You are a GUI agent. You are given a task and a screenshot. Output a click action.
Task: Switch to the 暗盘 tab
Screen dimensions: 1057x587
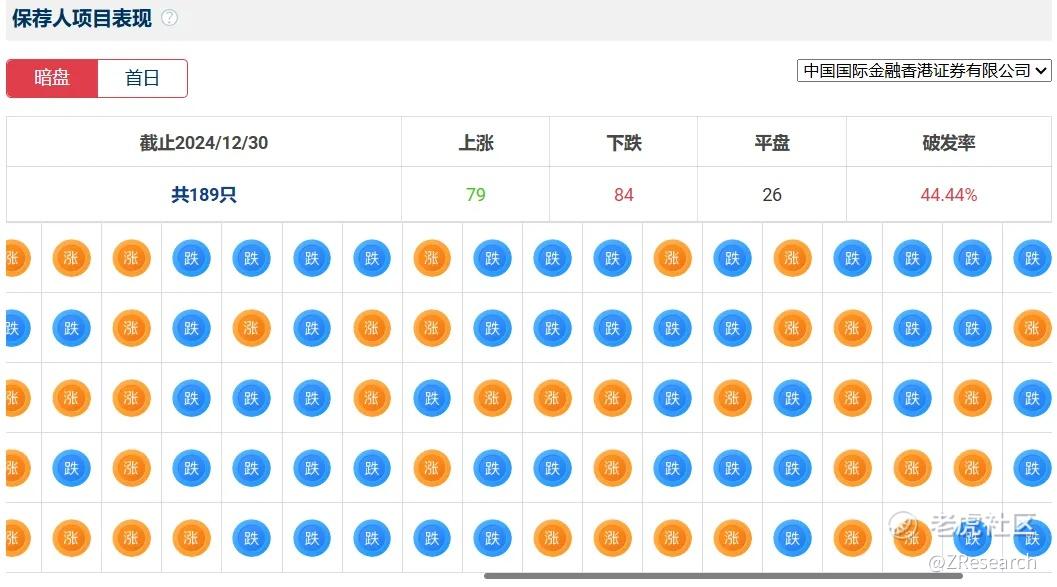click(52, 78)
